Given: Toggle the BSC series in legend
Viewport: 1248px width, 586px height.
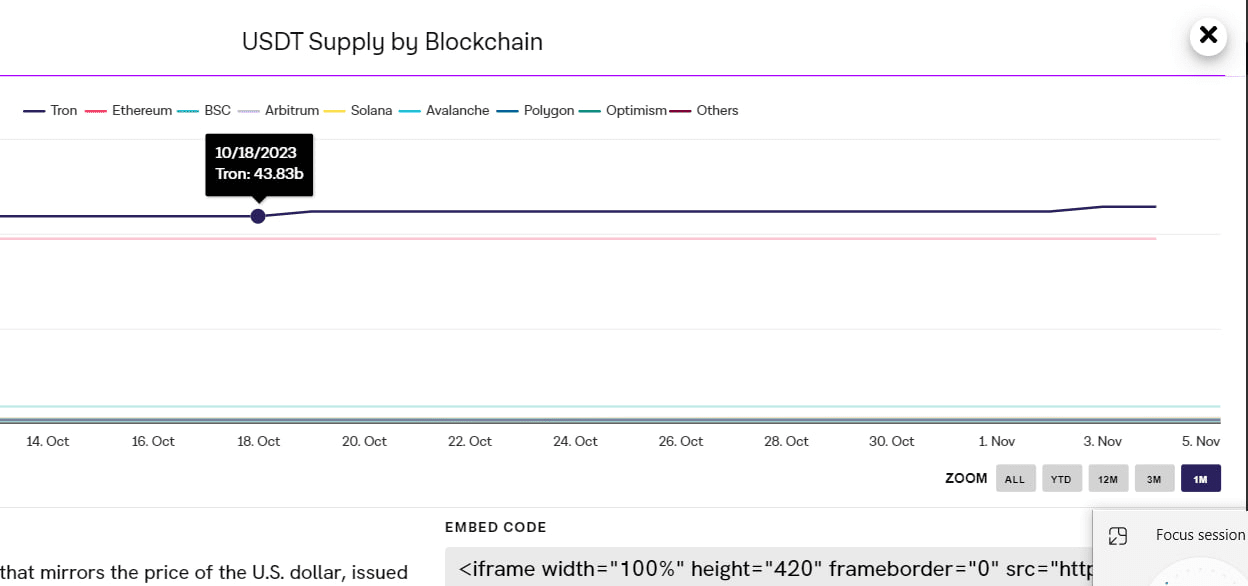Looking at the screenshot, I should (204, 111).
